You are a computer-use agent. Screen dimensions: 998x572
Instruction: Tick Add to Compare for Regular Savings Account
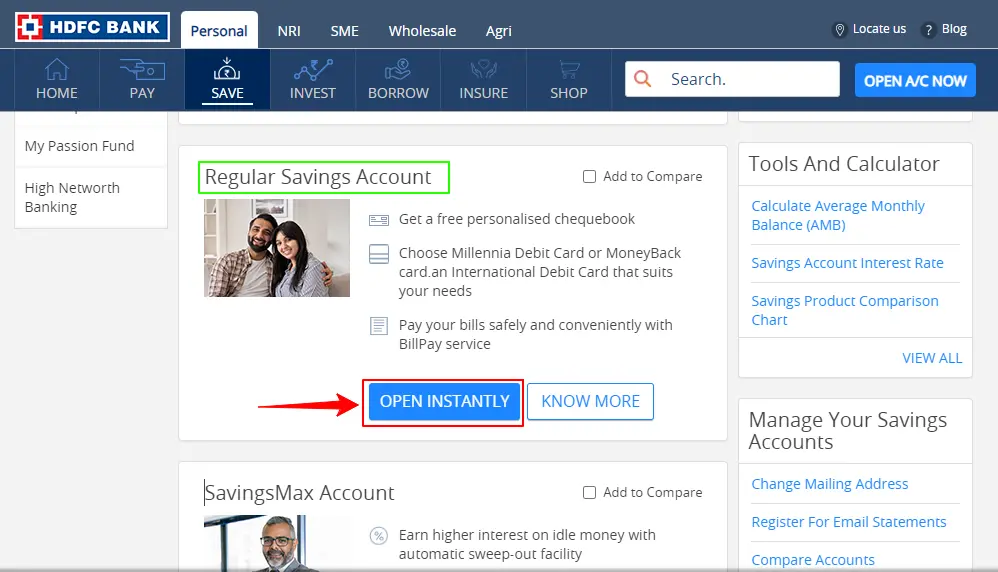[x=589, y=176]
